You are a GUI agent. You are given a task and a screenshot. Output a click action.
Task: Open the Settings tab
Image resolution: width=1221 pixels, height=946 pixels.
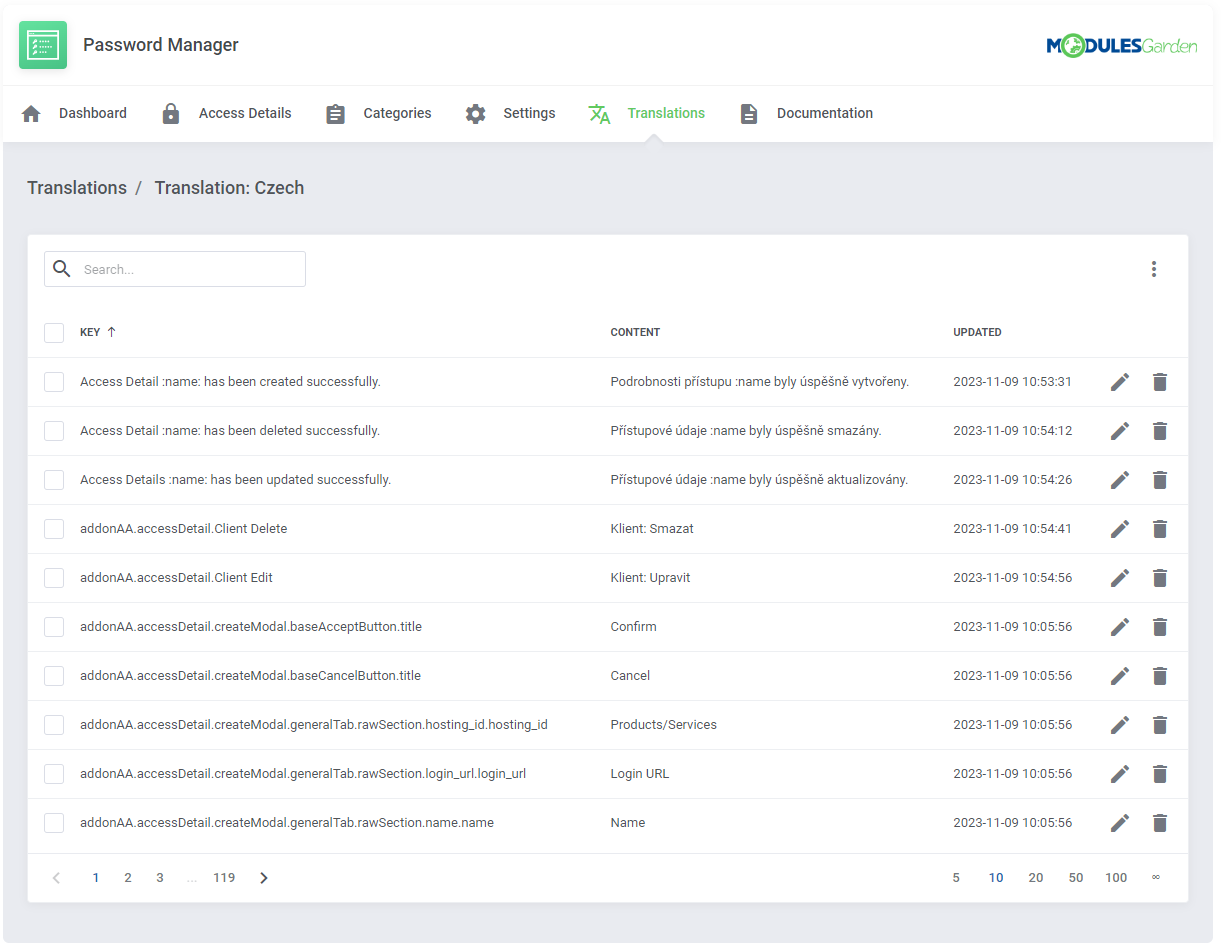coord(510,114)
